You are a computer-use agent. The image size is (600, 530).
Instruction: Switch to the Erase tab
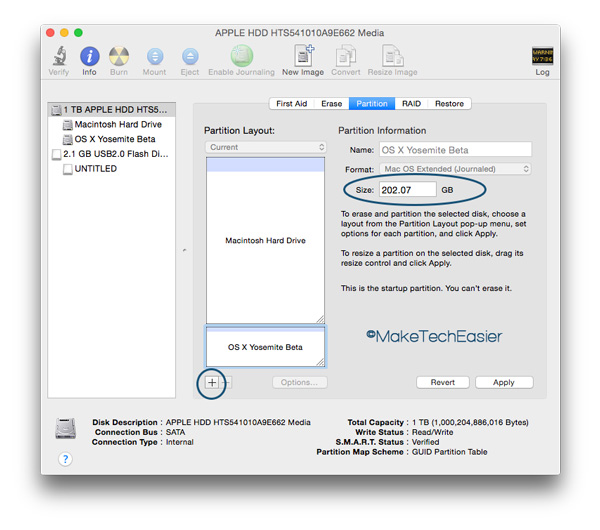pyautogui.click(x=331, y=104)
